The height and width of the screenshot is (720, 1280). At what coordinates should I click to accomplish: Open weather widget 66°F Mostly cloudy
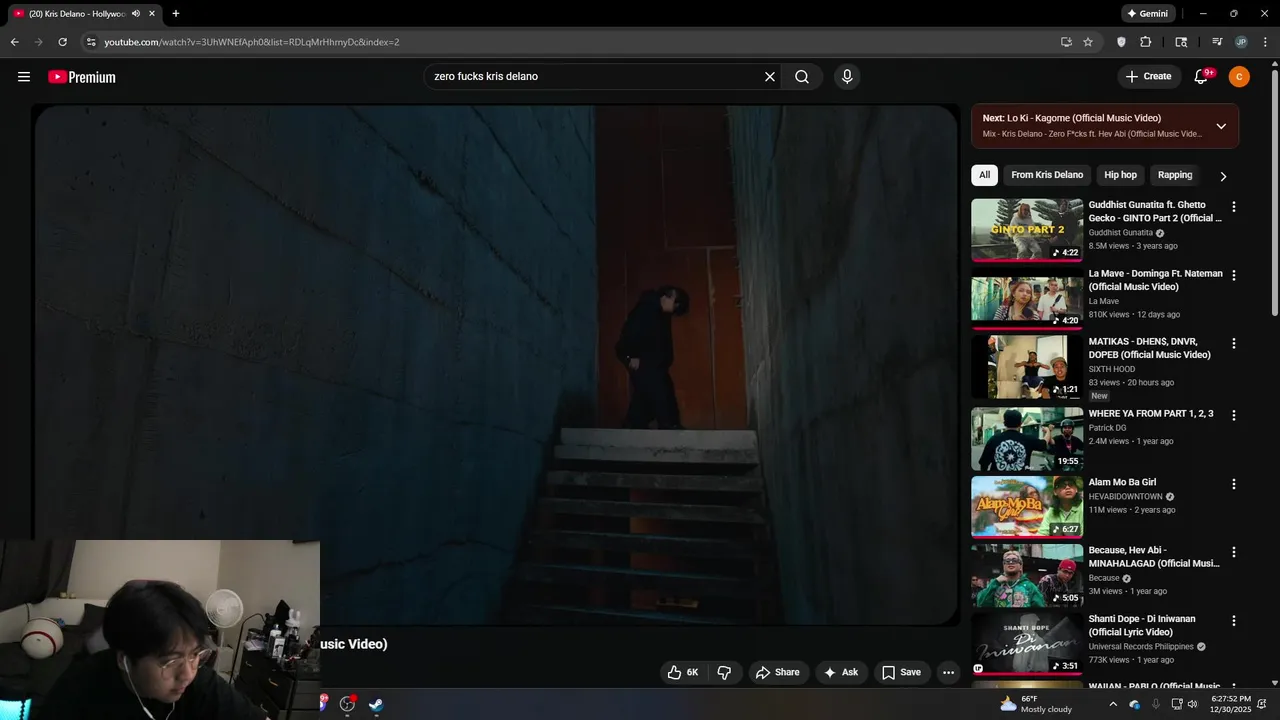(x=1035, y=704)
